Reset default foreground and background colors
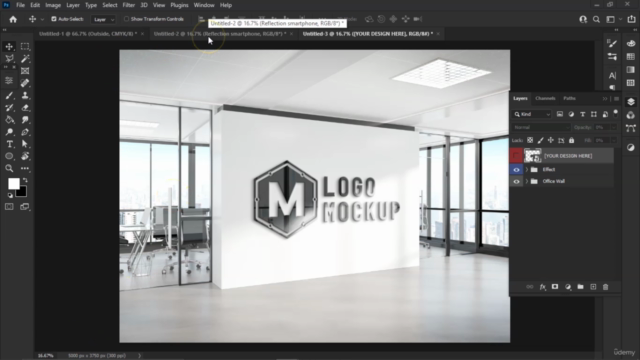Image resolution: width=640 pixels, height=360 pixels. coord(10,196)
